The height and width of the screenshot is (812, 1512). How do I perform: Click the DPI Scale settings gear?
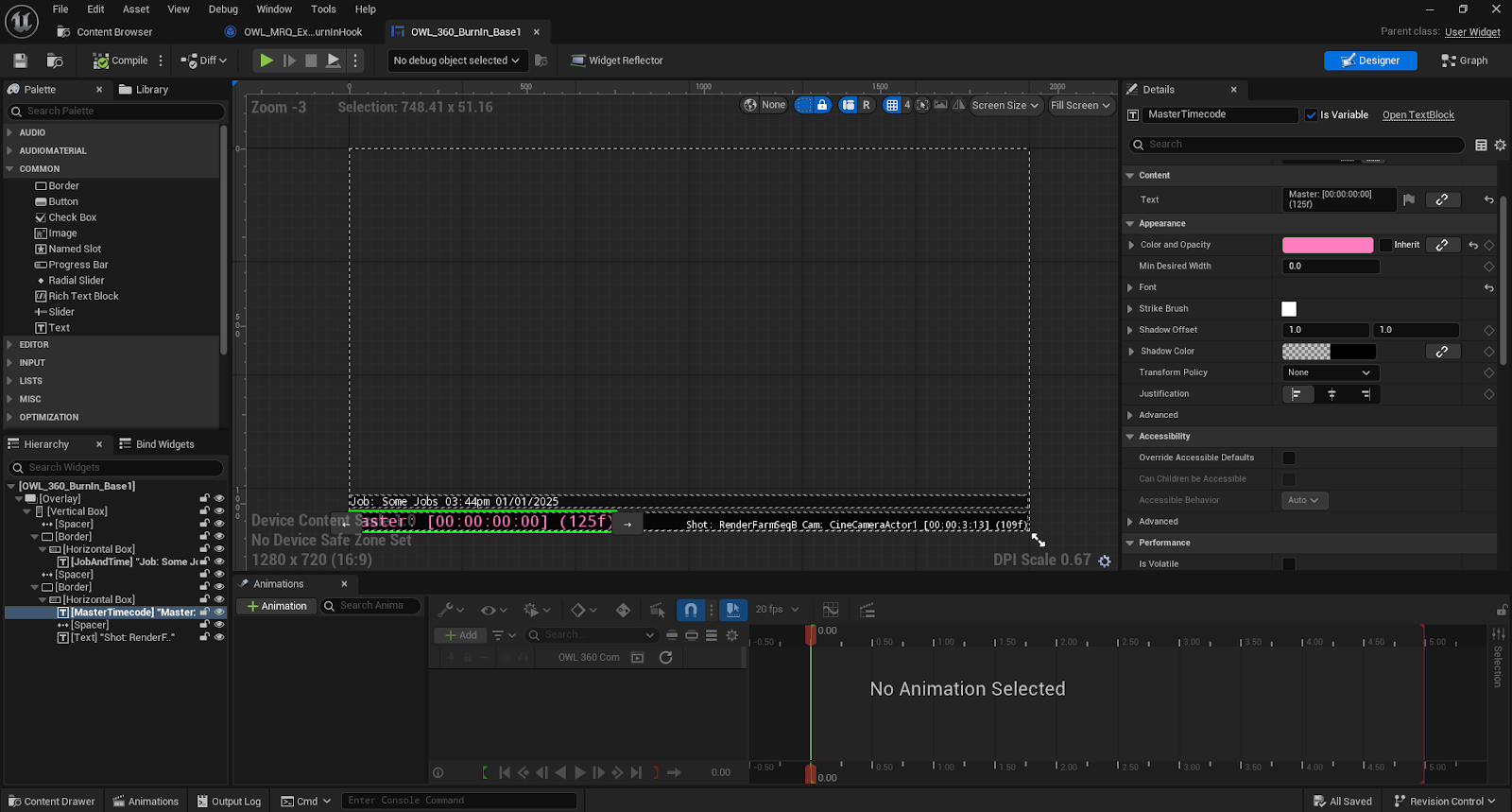coord(1104,561)
